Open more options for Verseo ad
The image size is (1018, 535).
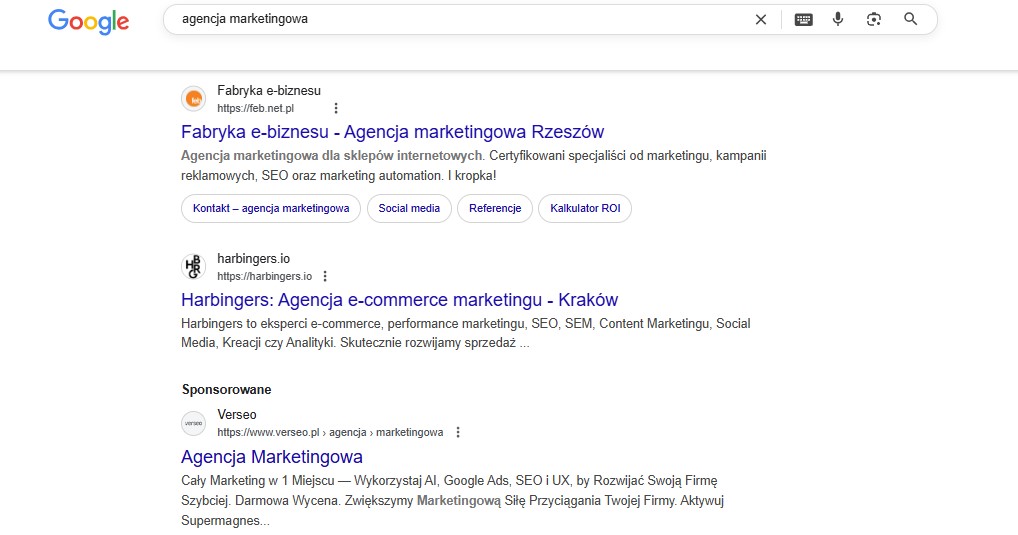coord(458,432)
